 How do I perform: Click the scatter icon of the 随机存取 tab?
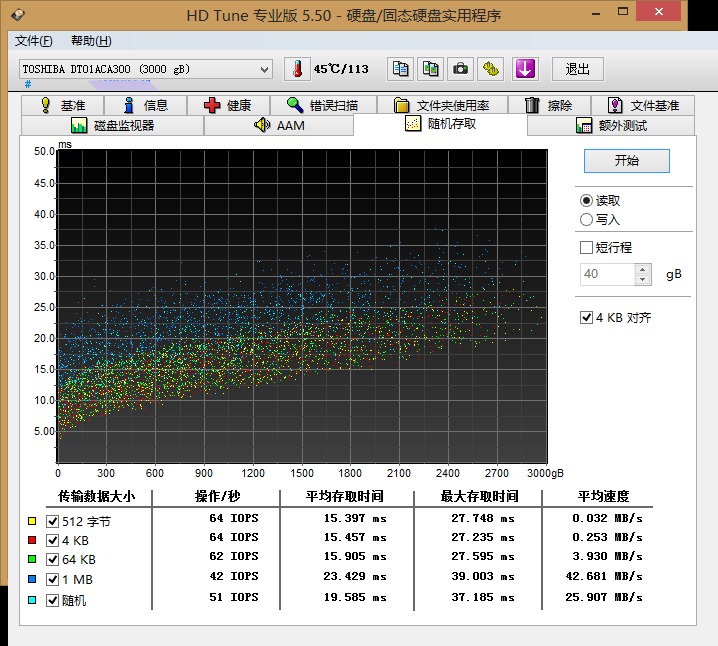[413, 123]
